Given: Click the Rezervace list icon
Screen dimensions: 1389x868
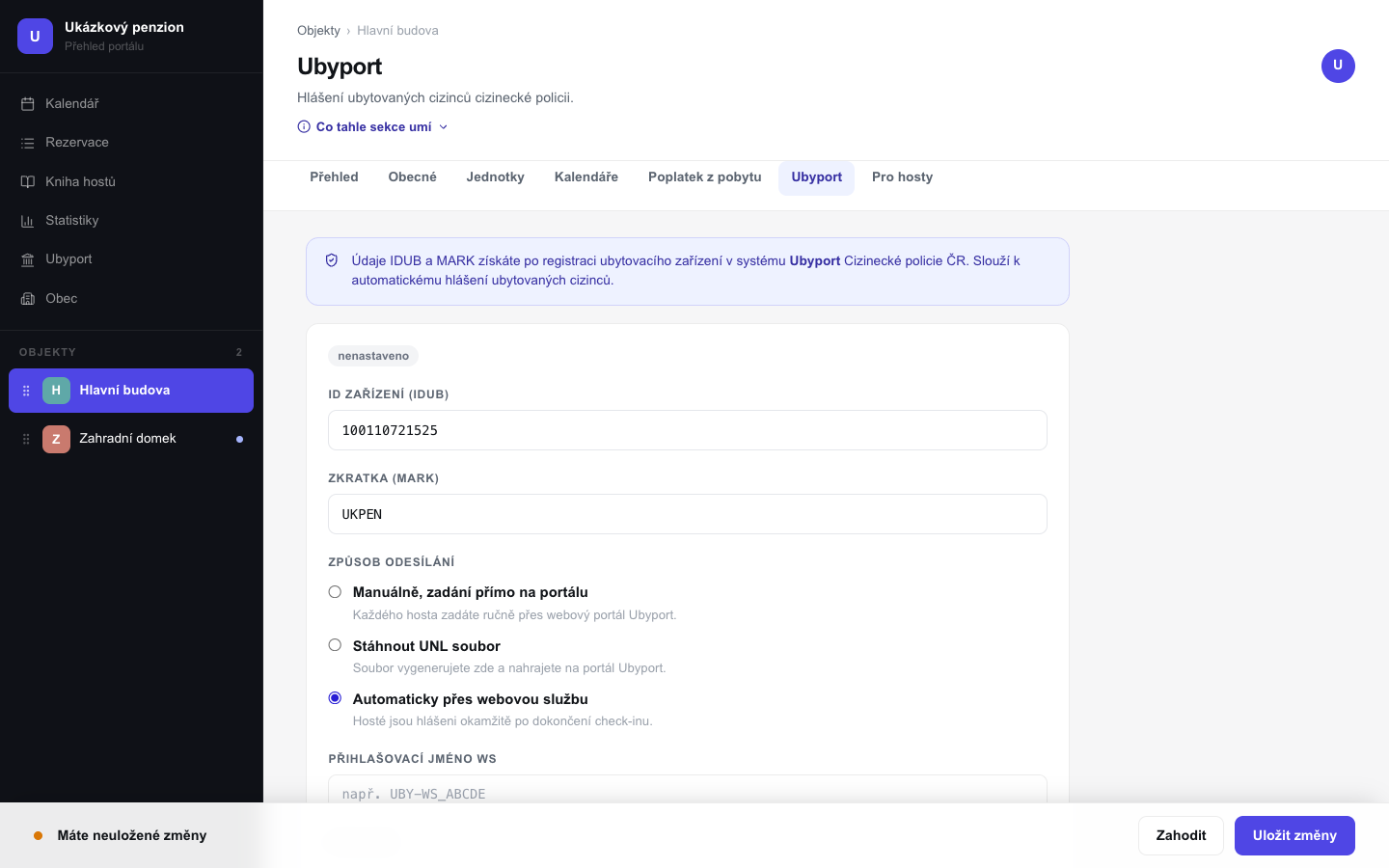Looking at the screenshot, I should coord(28,143).
